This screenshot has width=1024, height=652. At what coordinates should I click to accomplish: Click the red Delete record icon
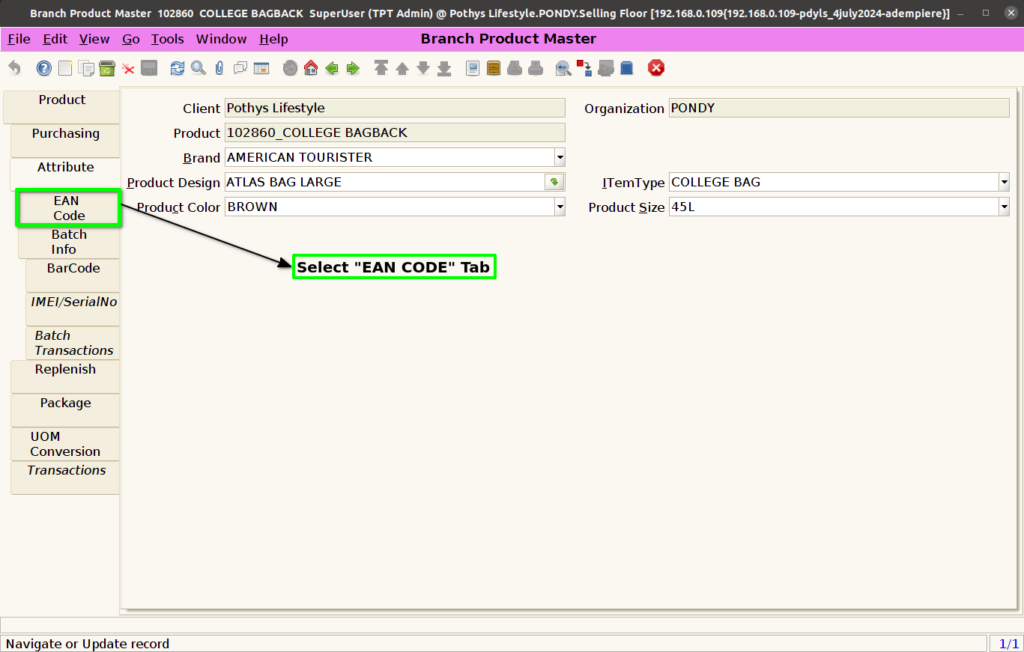129,69
